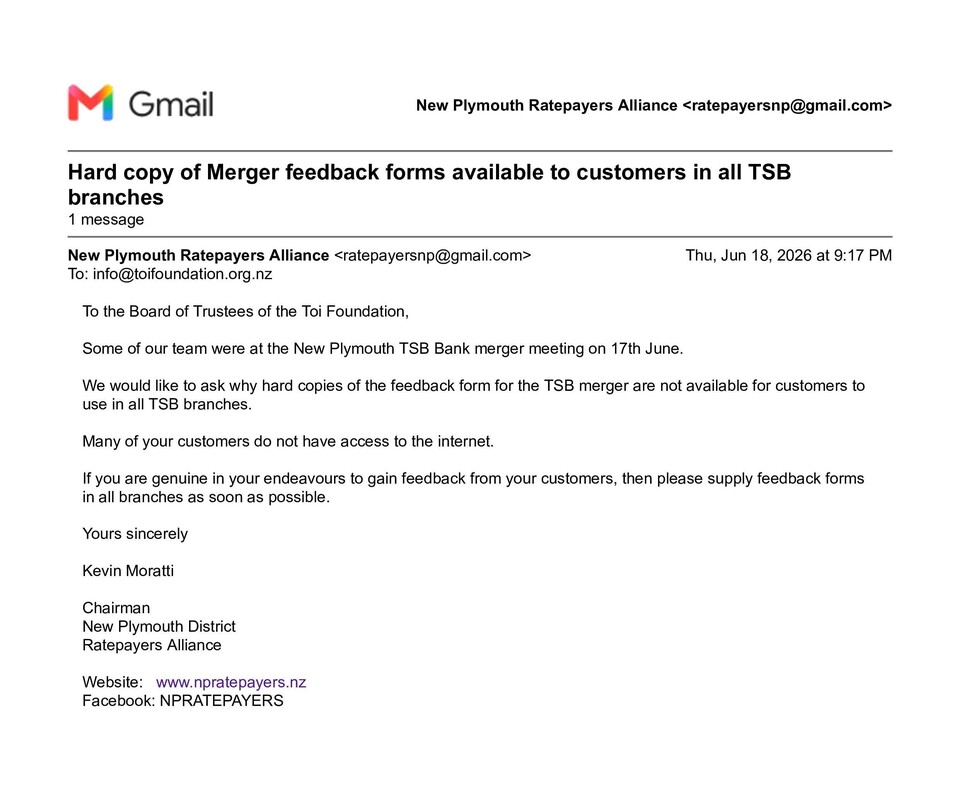This screenshot has width=960, height=791.
Task: Click the paragraph requesting feedback forms in all branches
Action: tap(473, 487)
